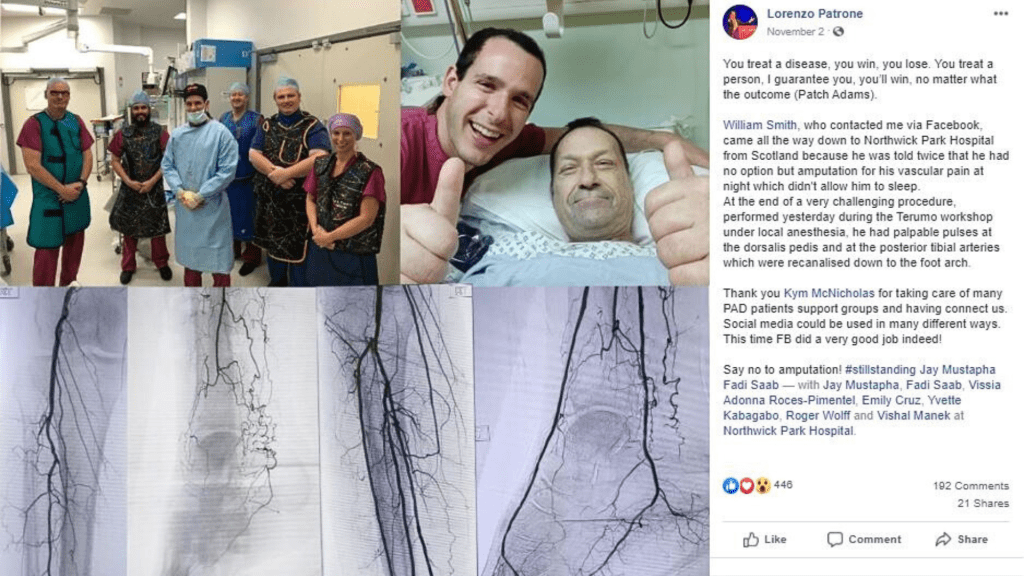Open the rightmost foot angiogram image
This screenshot has width=1024, height=576.
pos(591,432)
